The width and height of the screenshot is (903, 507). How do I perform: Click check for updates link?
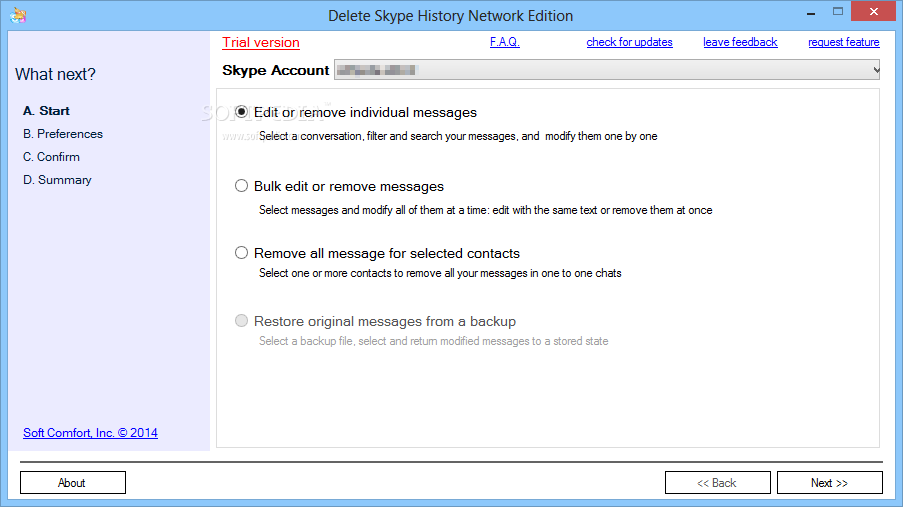click(x=629, y=42)
